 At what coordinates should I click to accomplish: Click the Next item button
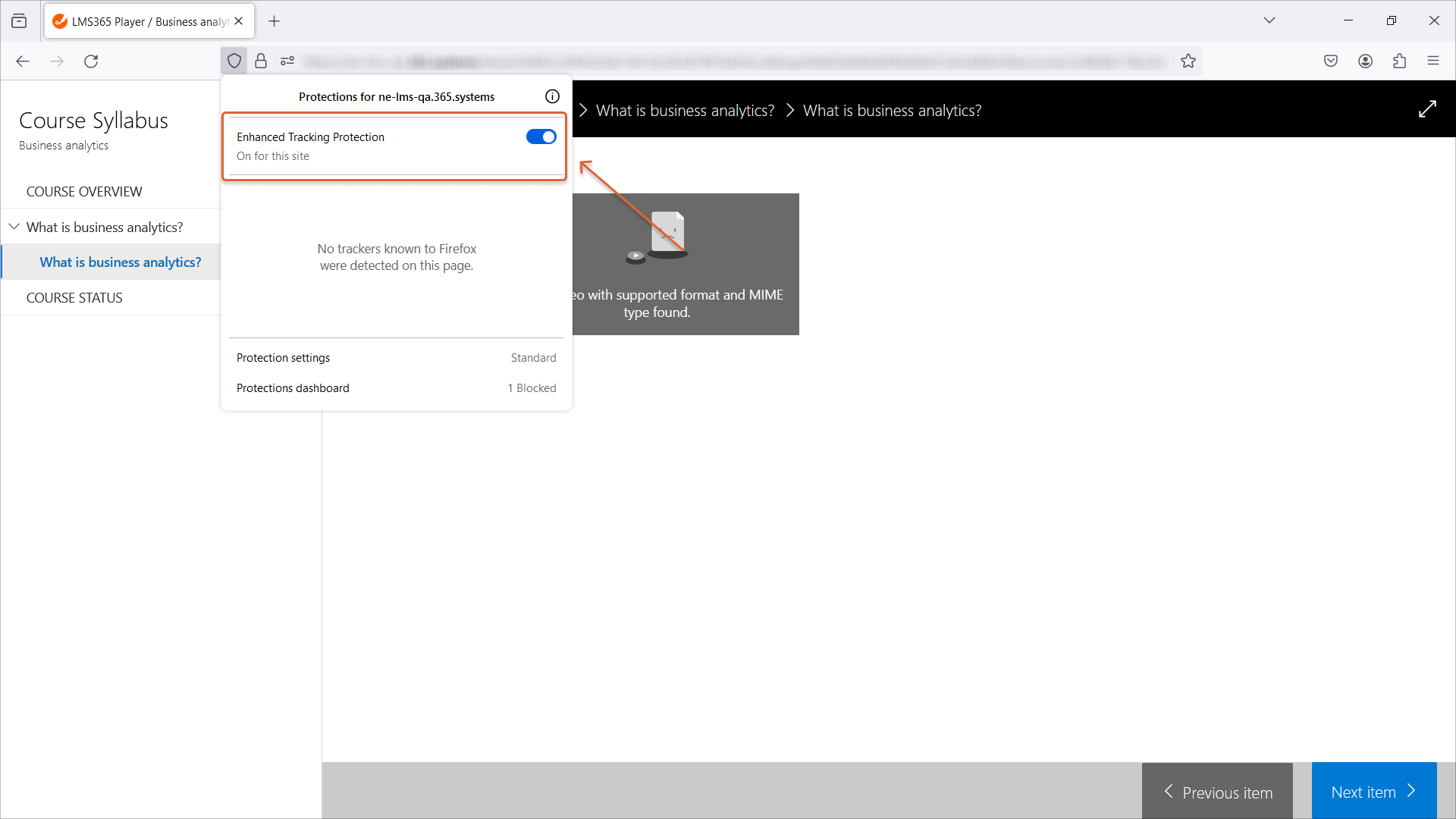[x=1373, y=791]
